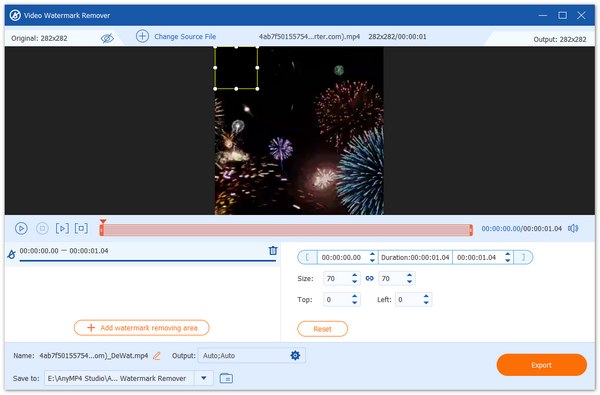This screenshot has height=395, width=600.
Task: Click the bottom-right handle of the selection box
Action: coord(257,89)
